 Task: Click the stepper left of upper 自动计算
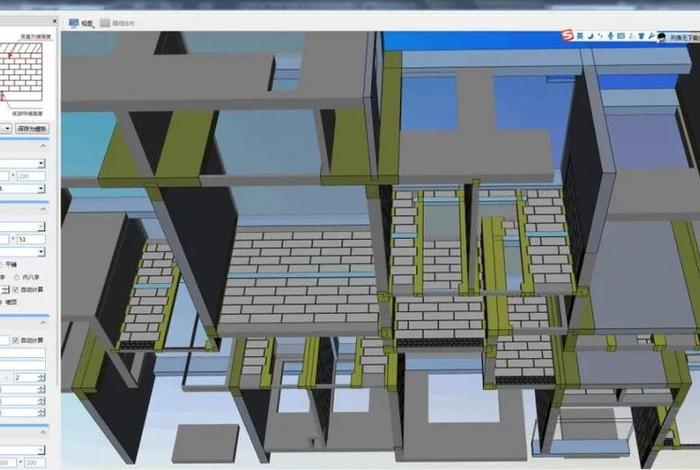4,290
